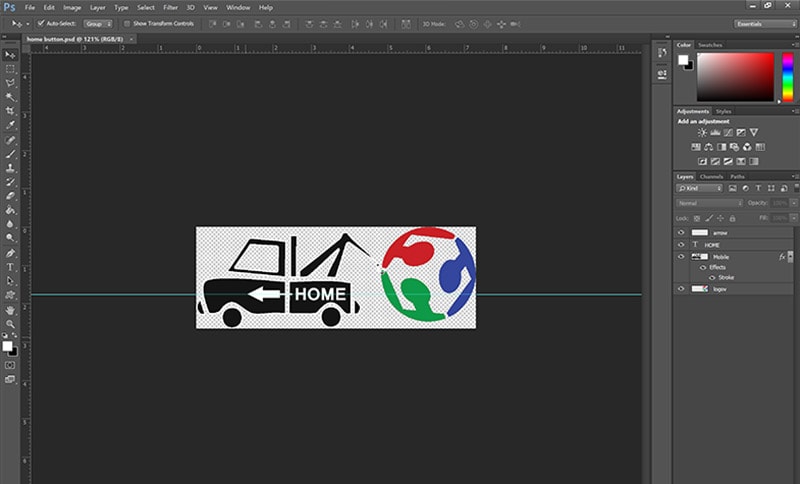Select the Brush tool

[10, 154]
